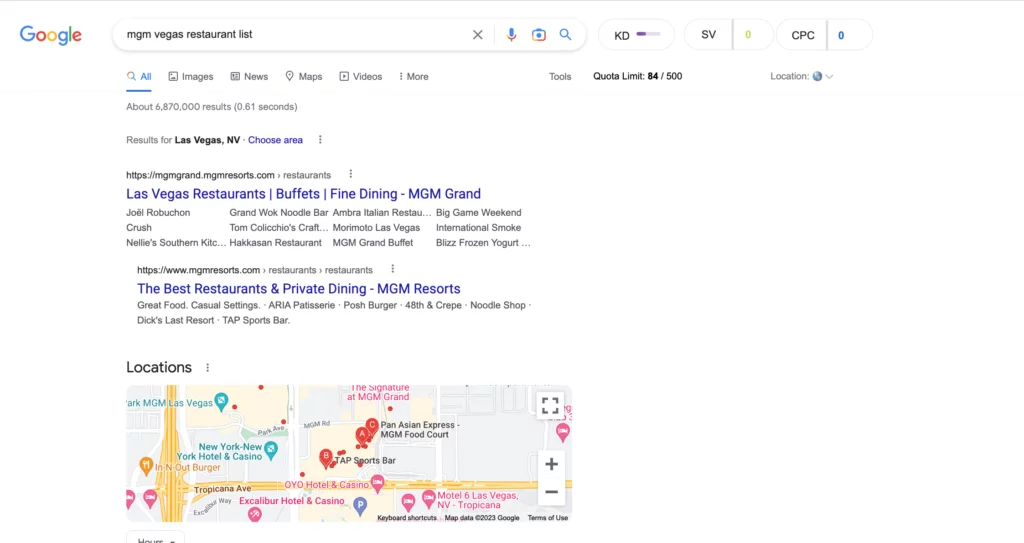Switch to the Maps tab
The height and width of the screenshot is (543, 1024).
click(303, 76)
